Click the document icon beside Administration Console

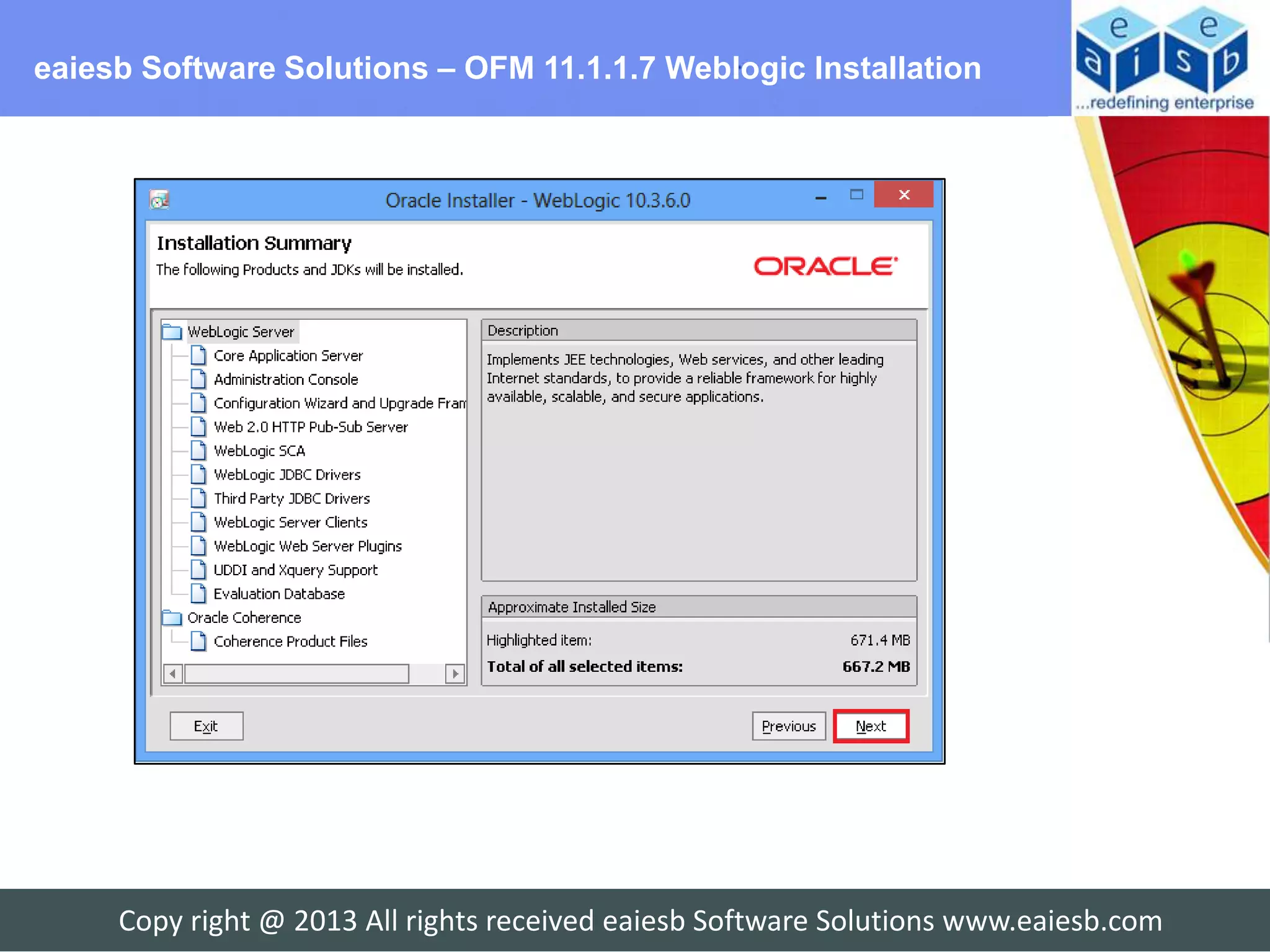pyautogui.click(x=198, y=379)
